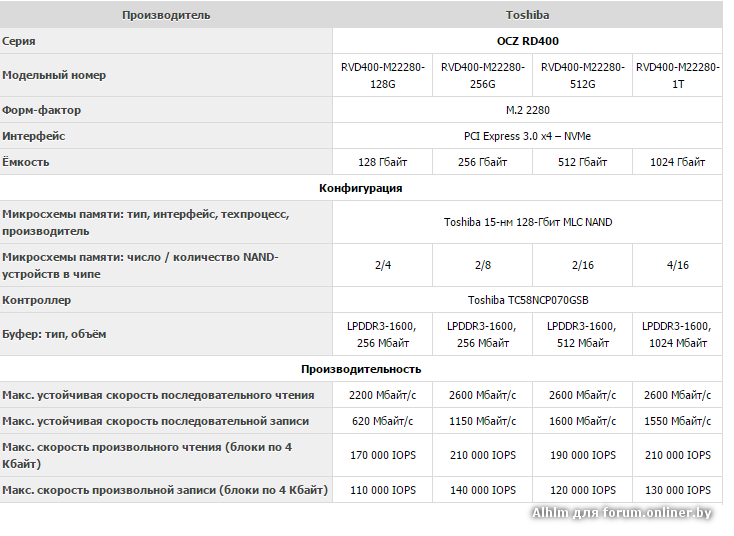The height and width of the screenshot is (536, 734).
Task: Click the Toshiba TC58NCP070GSB controller value
Action: [x=527, y=300]
